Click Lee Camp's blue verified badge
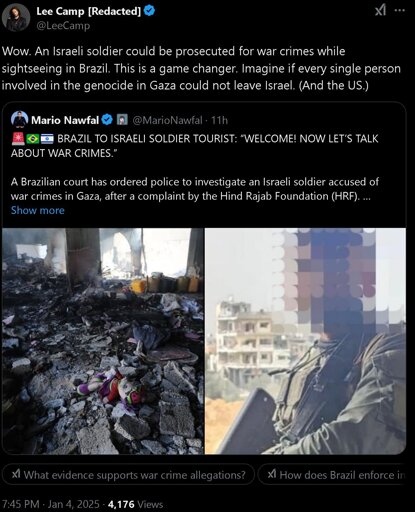The image size is (415, 512). tap(149, 11)
